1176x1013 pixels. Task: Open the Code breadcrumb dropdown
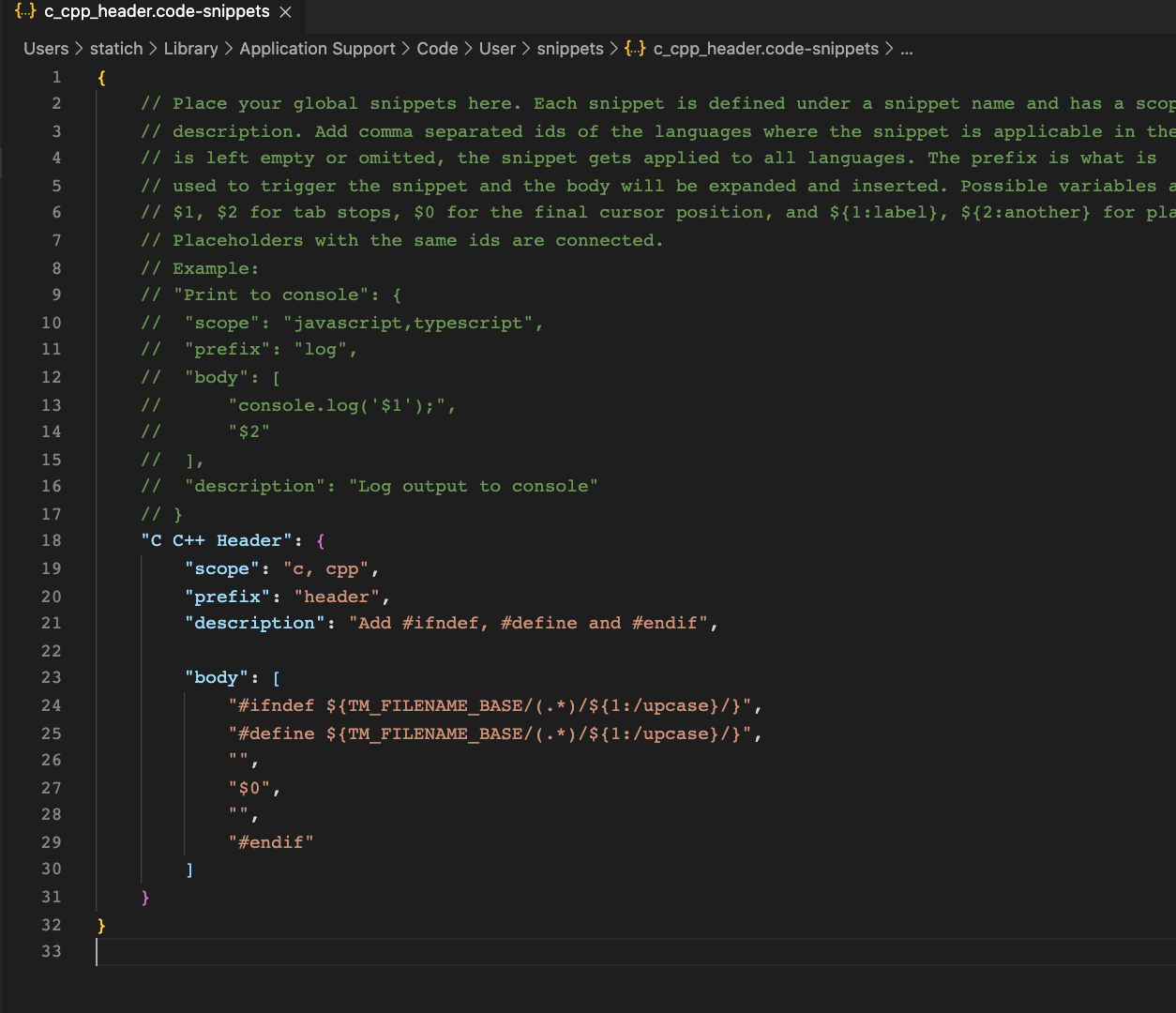437,49
